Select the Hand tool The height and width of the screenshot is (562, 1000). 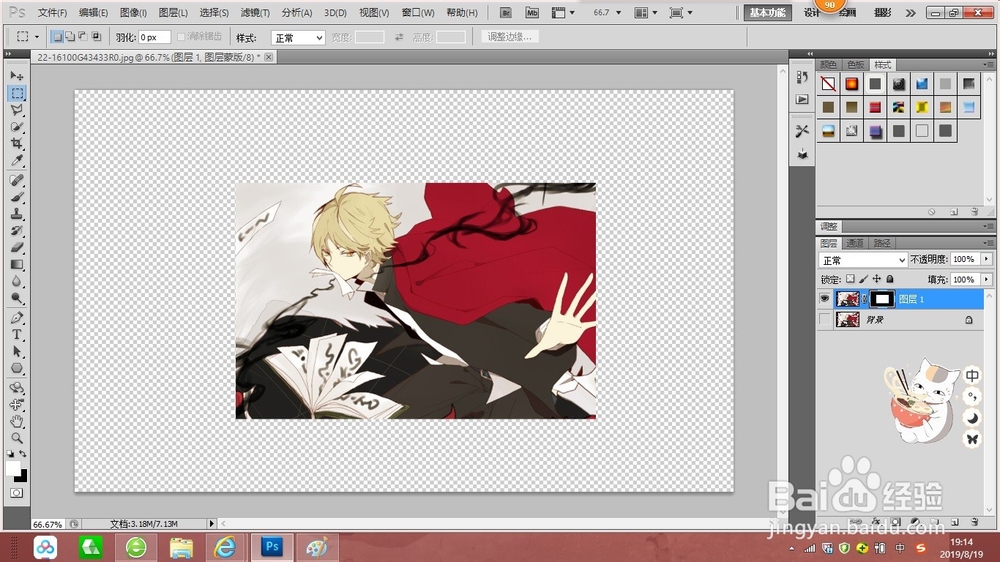pyautogui.click(x=17, y=421)
